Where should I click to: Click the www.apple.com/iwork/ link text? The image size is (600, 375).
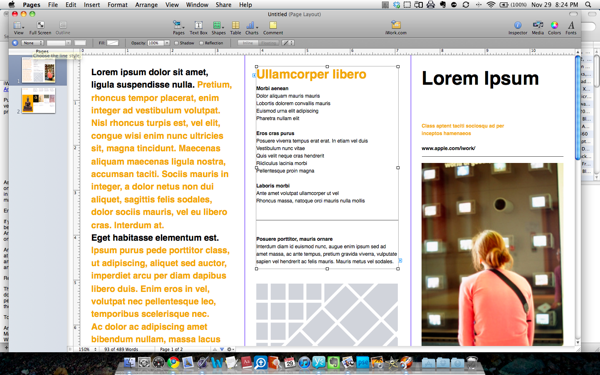(448, 148)
